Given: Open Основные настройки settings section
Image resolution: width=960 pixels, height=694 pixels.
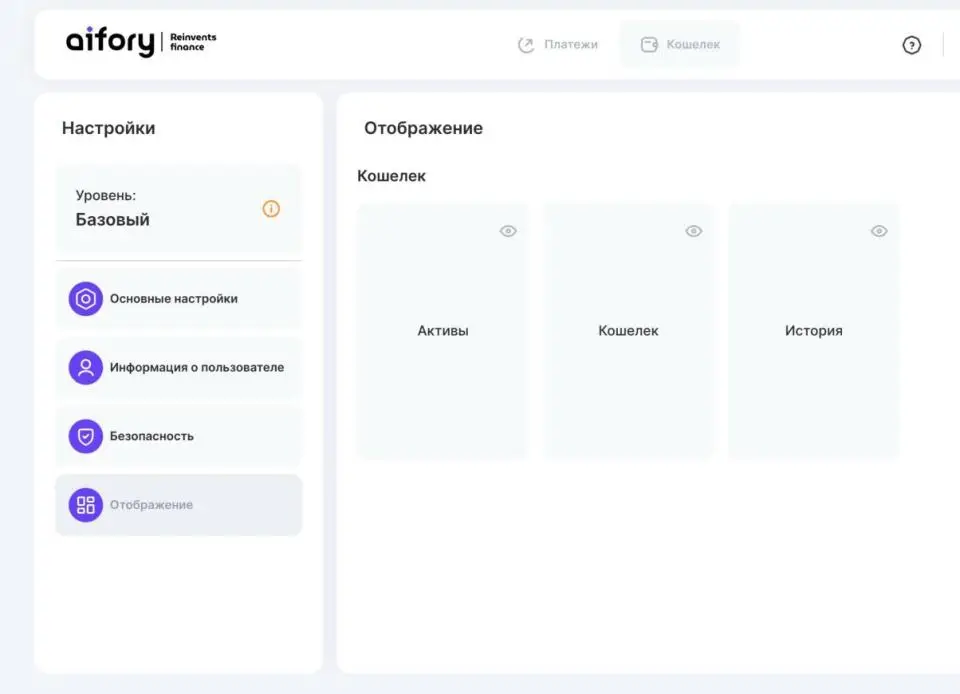Looking at the screenshot, I should point(178,299).
